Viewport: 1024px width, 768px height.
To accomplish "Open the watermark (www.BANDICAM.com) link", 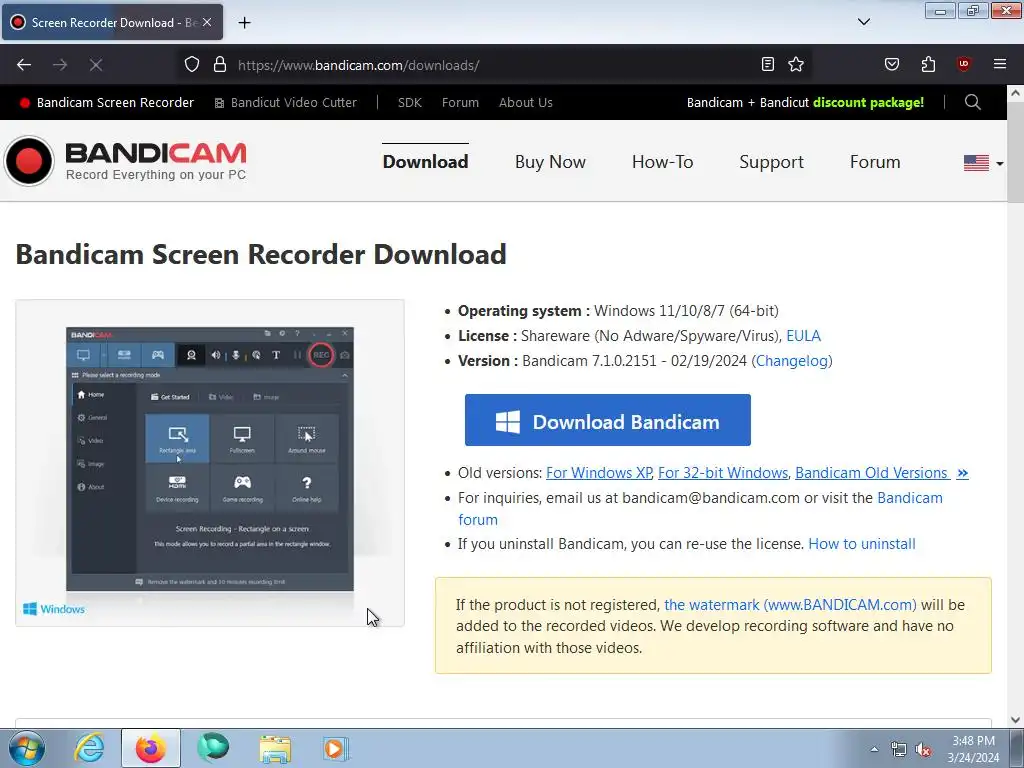I will click(x=790, y=605).
